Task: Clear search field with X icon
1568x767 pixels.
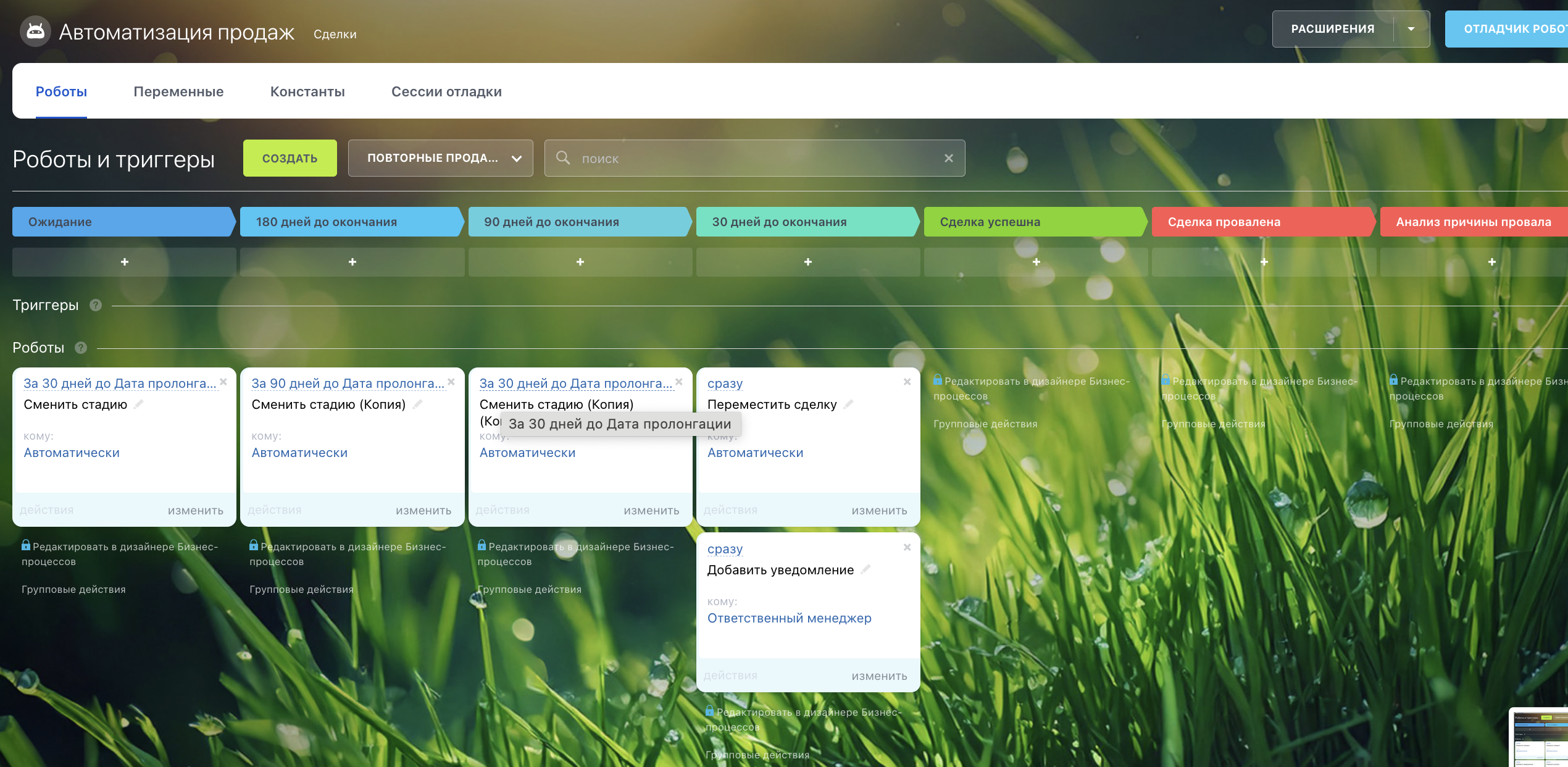Action: (x=949, y=159)
